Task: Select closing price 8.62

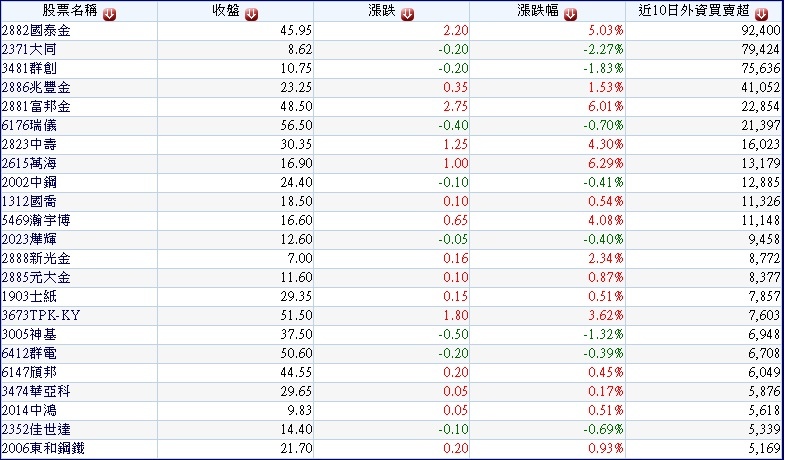Action: [300, 50]
